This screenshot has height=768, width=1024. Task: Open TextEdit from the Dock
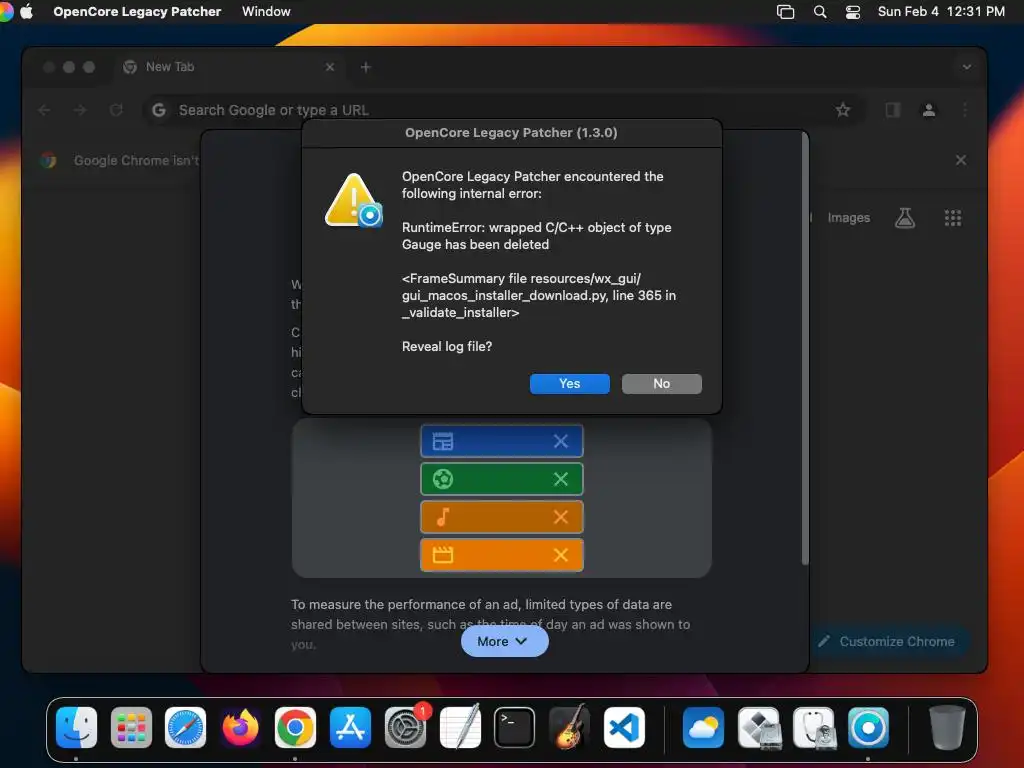click(460, 727)
